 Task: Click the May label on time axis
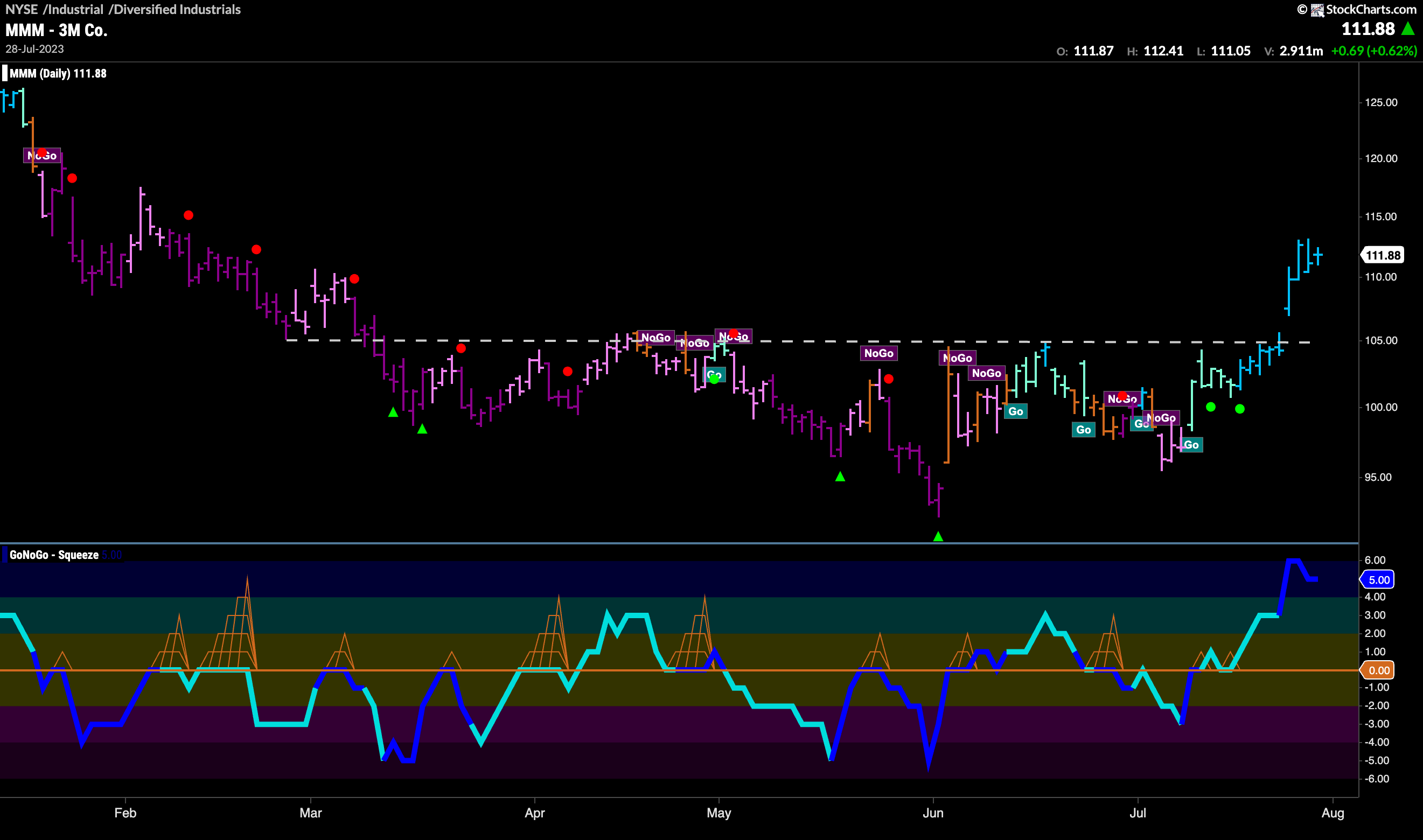tap(719, 813)
